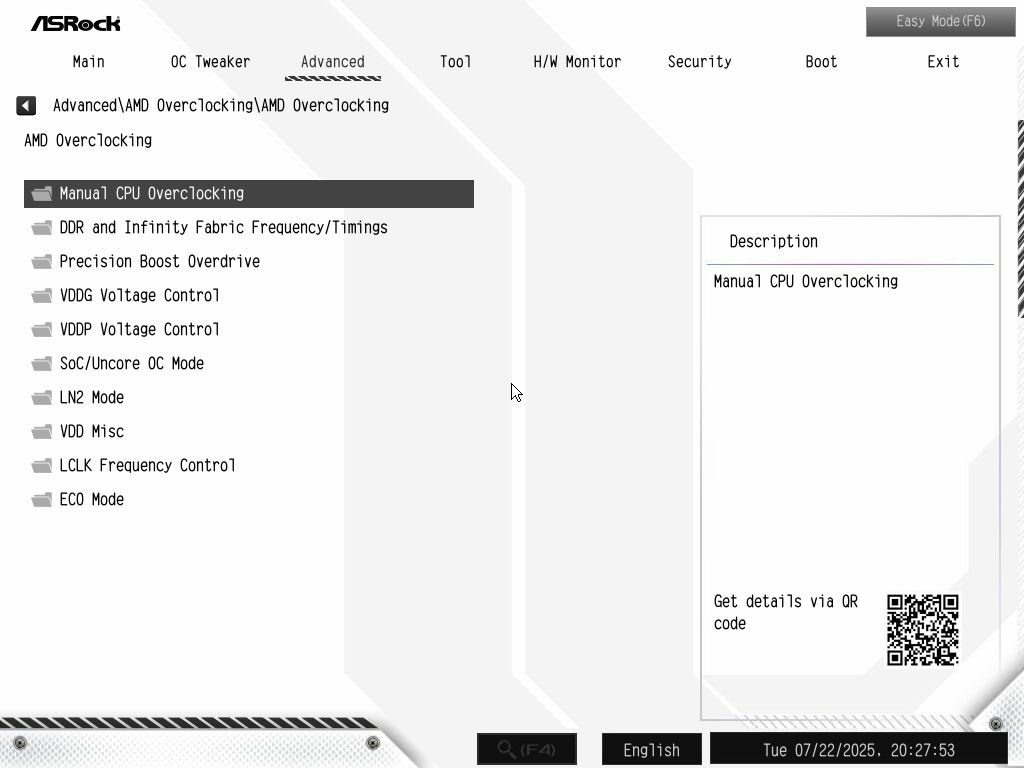Viewport: 1024px width, 768px height.
Task: Click the date and time display
Action: point(859,749)
